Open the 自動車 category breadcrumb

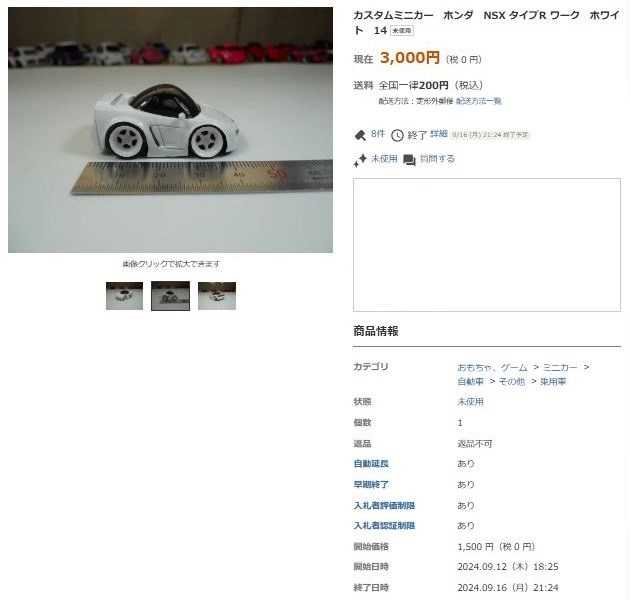point(470,381)
